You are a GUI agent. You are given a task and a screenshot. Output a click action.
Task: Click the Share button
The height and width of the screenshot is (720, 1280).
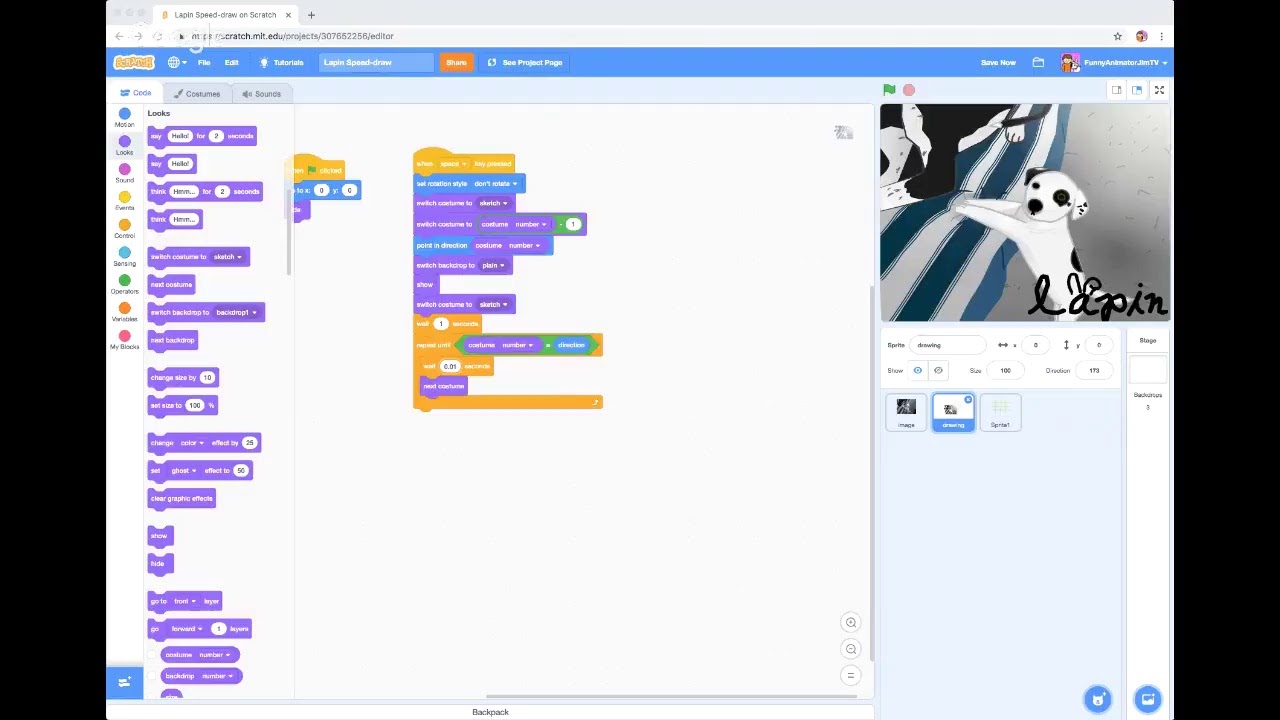click(x=456, y=62)
